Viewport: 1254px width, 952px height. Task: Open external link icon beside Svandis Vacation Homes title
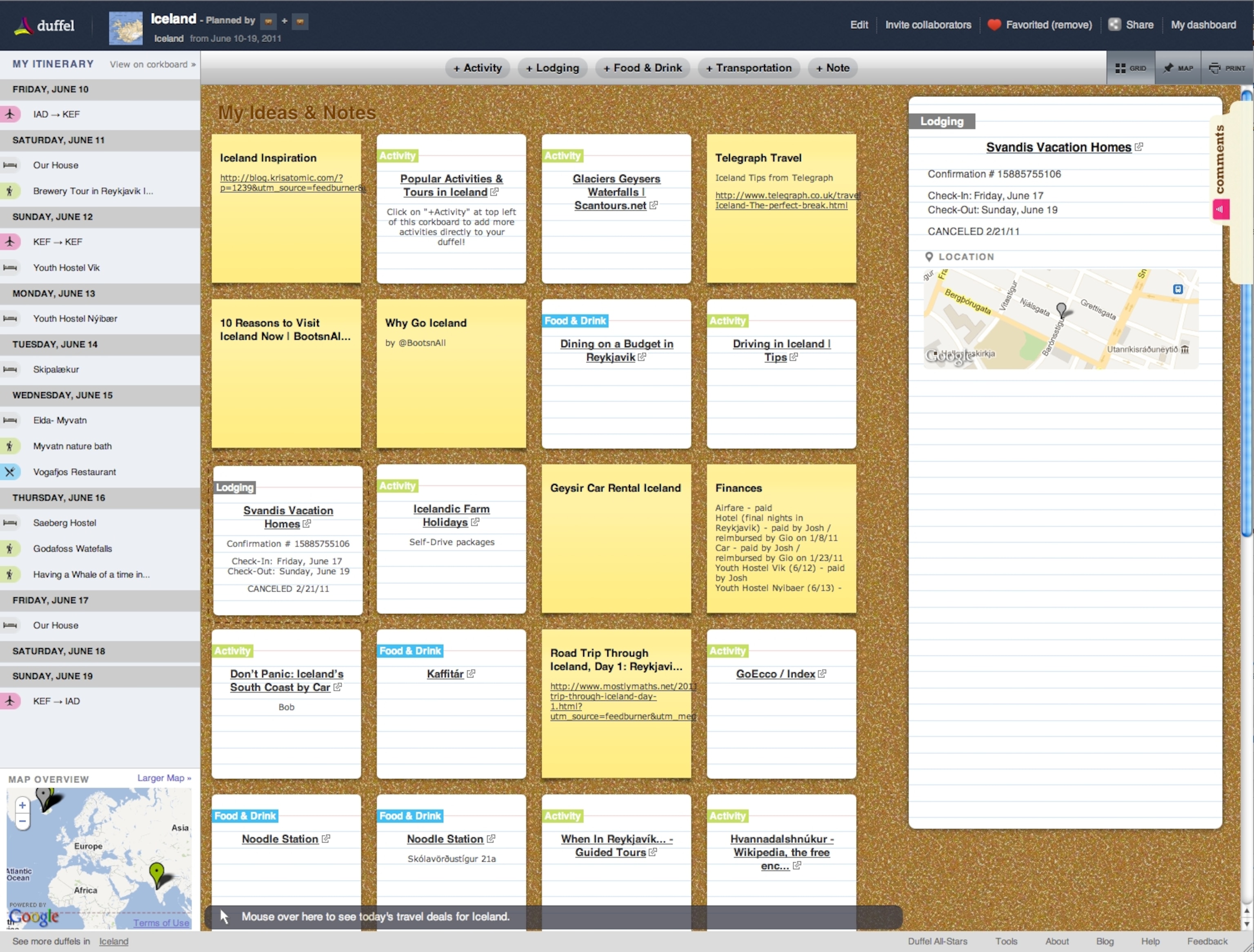[x=1138, y=147]
